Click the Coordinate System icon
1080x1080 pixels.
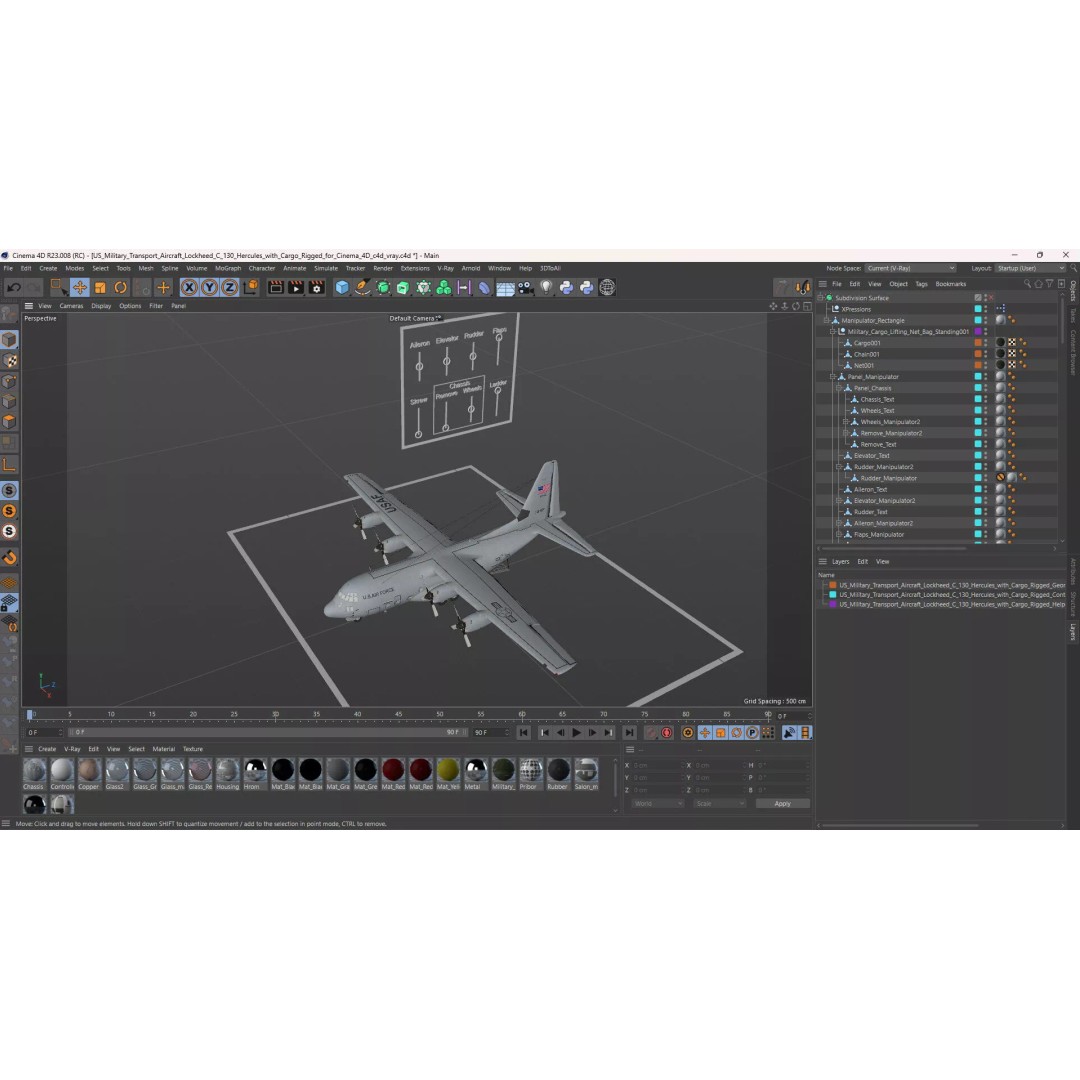click(251, 287)
